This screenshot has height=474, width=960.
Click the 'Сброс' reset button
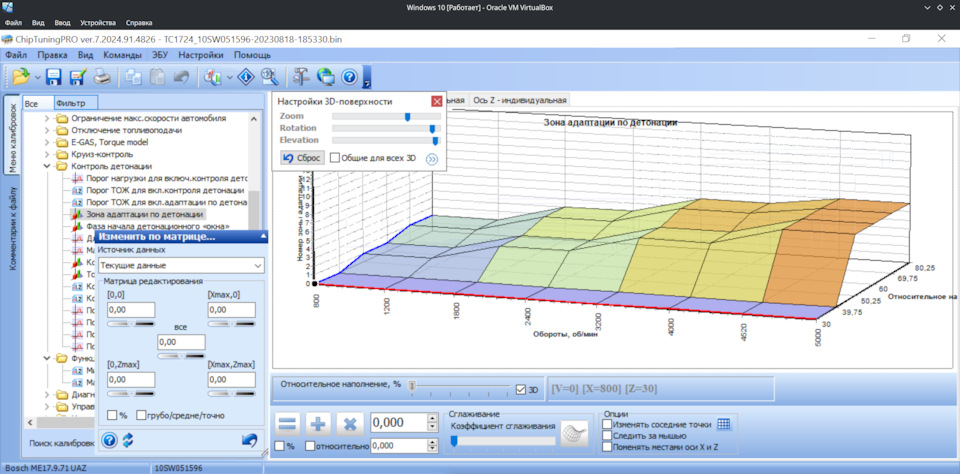click(301, 158)
